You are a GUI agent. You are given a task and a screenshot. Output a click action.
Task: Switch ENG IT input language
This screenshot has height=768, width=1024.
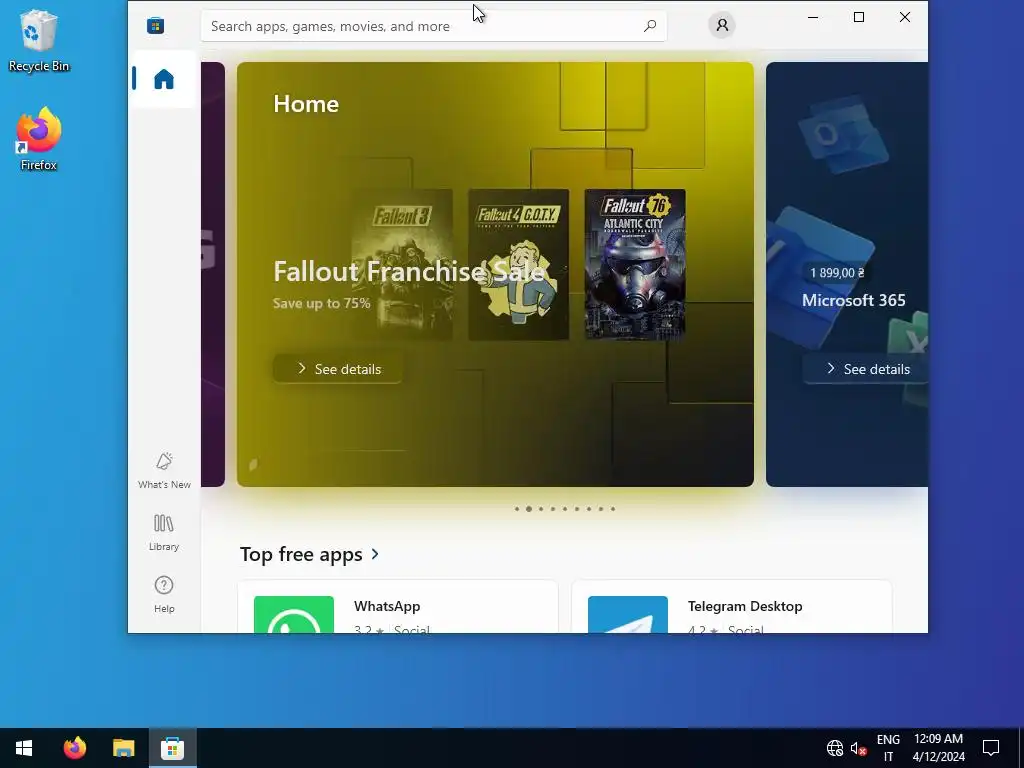[888, 748]
